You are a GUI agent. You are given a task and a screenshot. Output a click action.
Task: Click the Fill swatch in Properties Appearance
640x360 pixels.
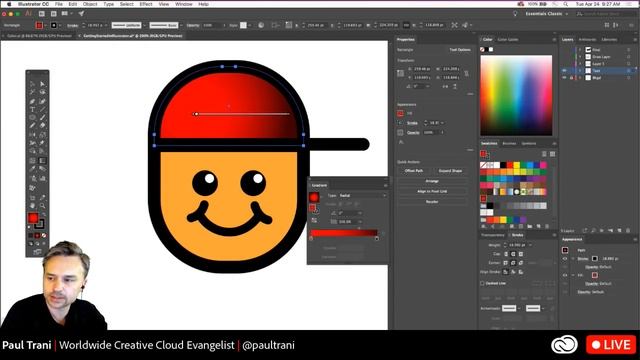[400, 113]
